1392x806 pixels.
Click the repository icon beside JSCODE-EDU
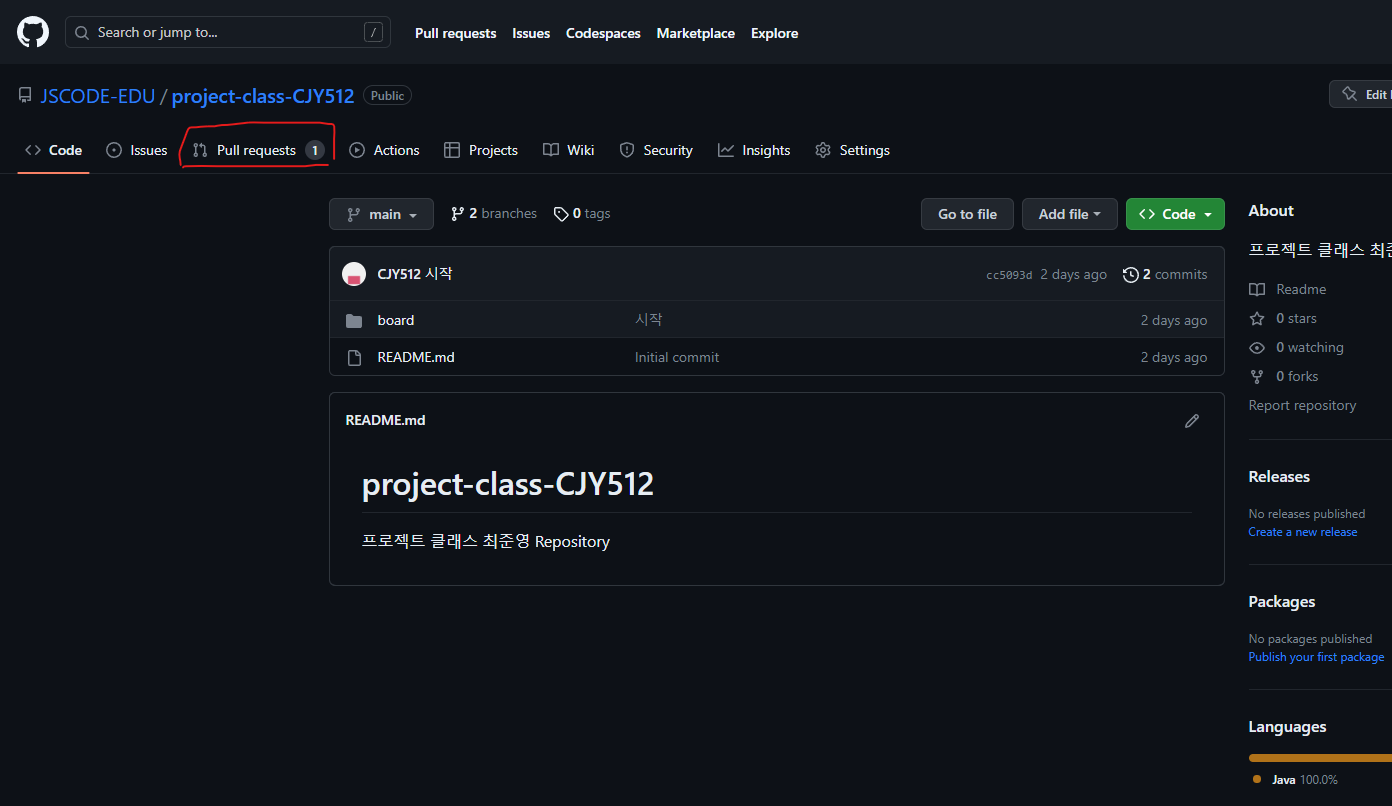[x=25, y=96]
